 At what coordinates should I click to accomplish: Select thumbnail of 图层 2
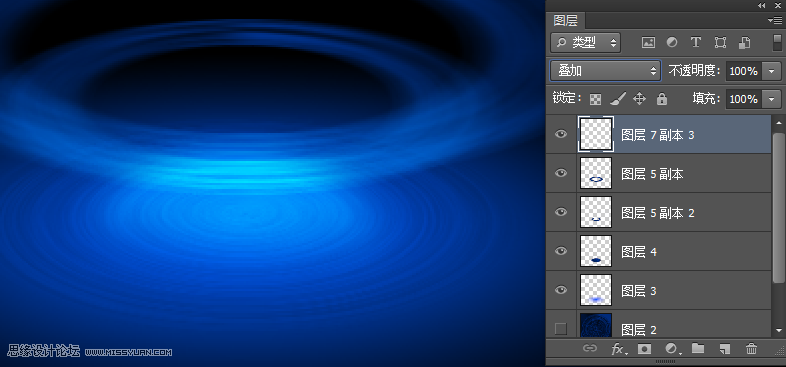[596, 325]
